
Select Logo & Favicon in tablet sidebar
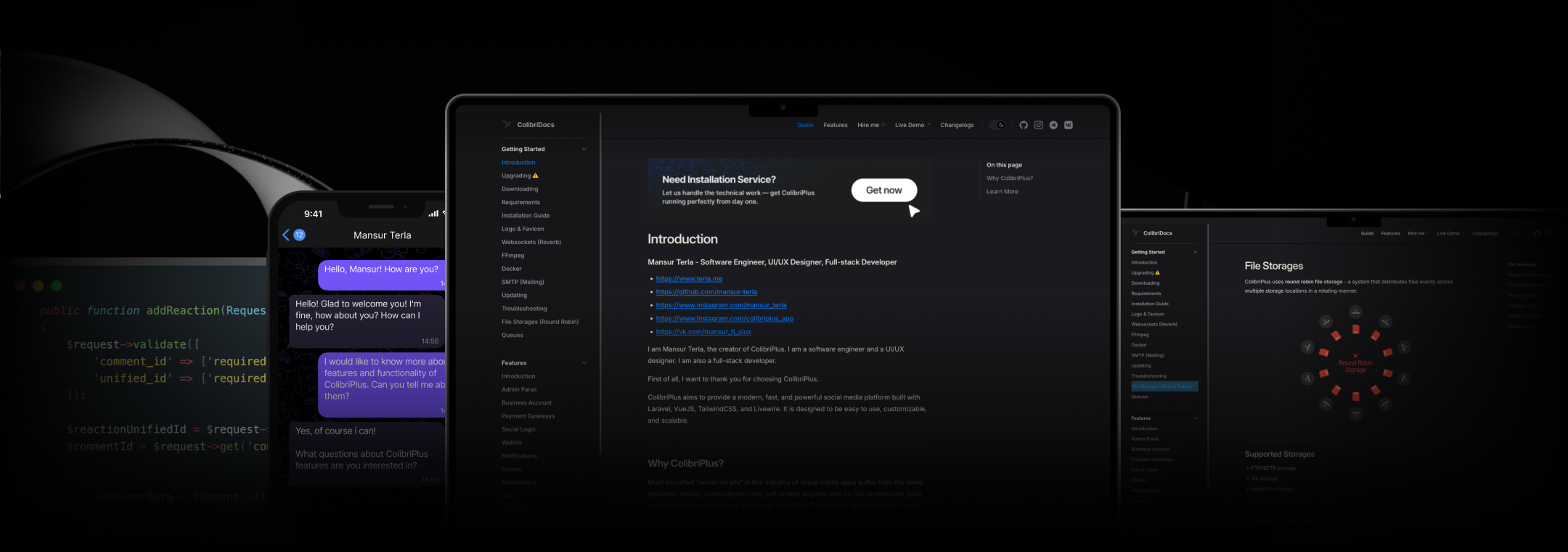pos(523,229)
